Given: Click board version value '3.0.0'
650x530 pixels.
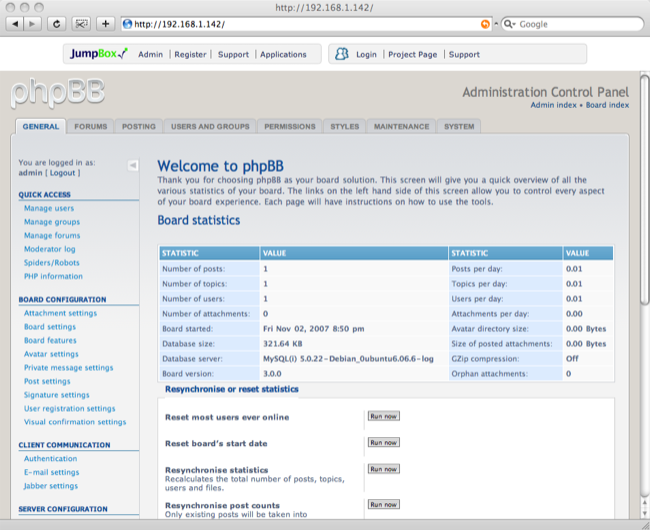Looking at the screenshot, I should click(x=272, y=373).
